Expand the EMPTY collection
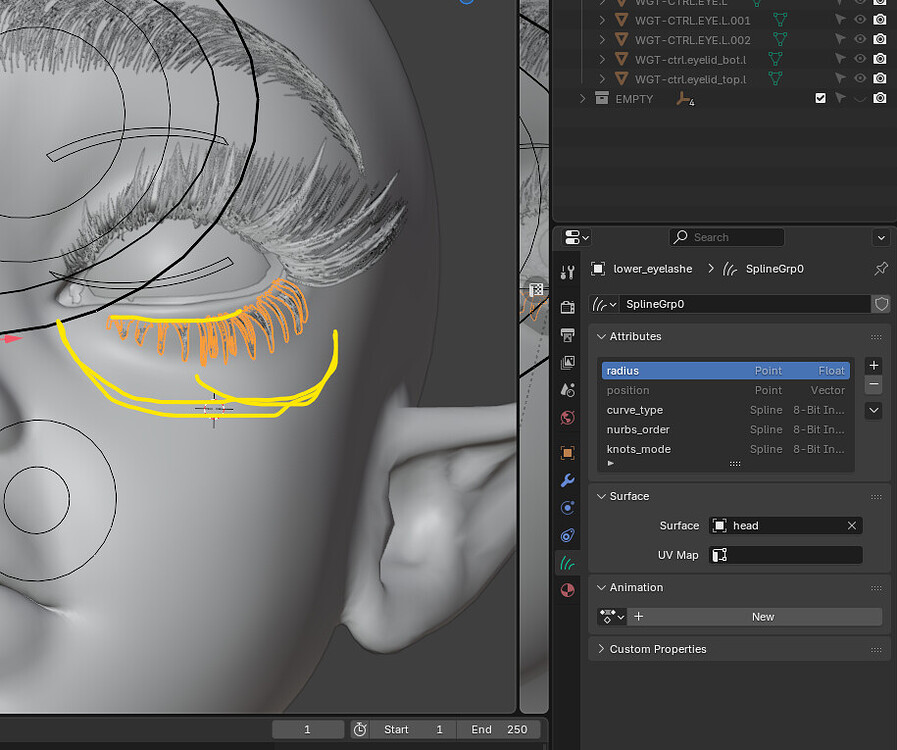Screen dimensions: 897x750 (582, 98)
